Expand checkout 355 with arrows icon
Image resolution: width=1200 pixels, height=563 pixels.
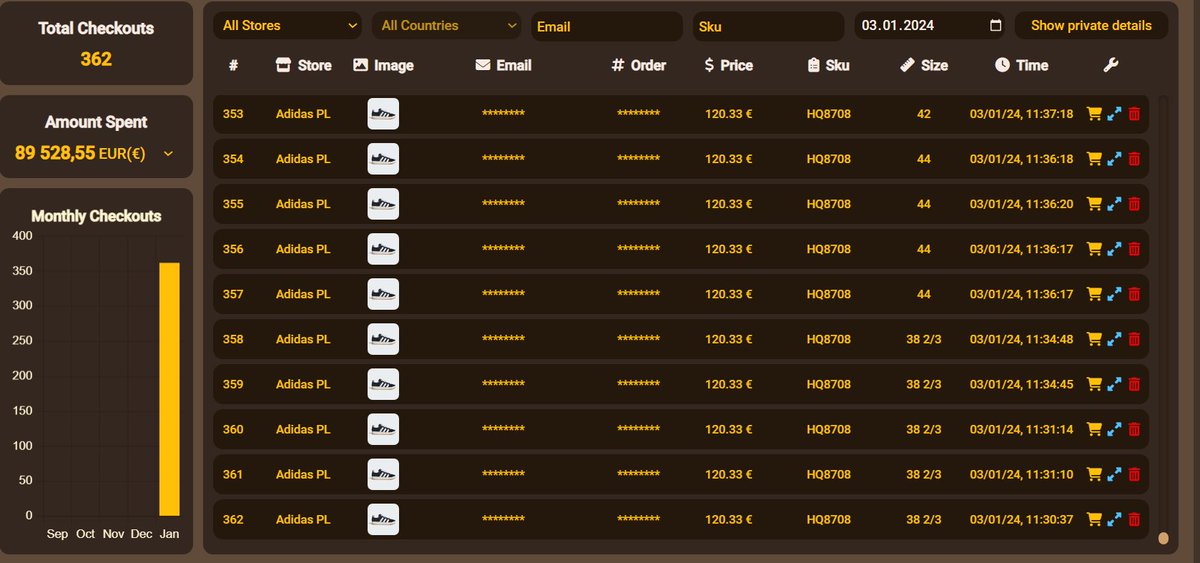1115,204
